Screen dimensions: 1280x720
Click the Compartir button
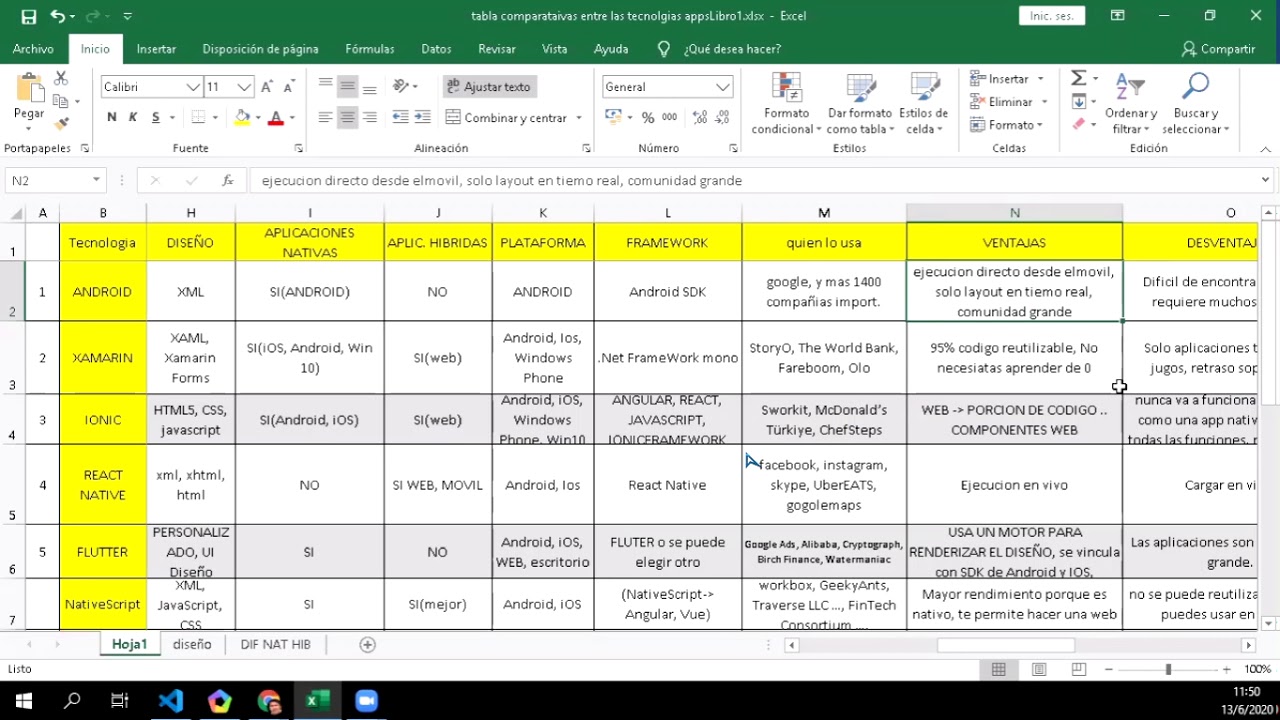coord(1218,49)
